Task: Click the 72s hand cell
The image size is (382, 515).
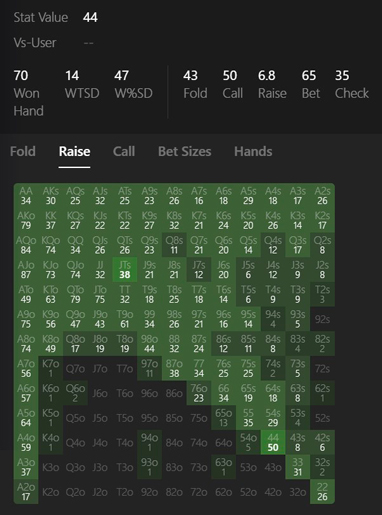Action: 322,368
